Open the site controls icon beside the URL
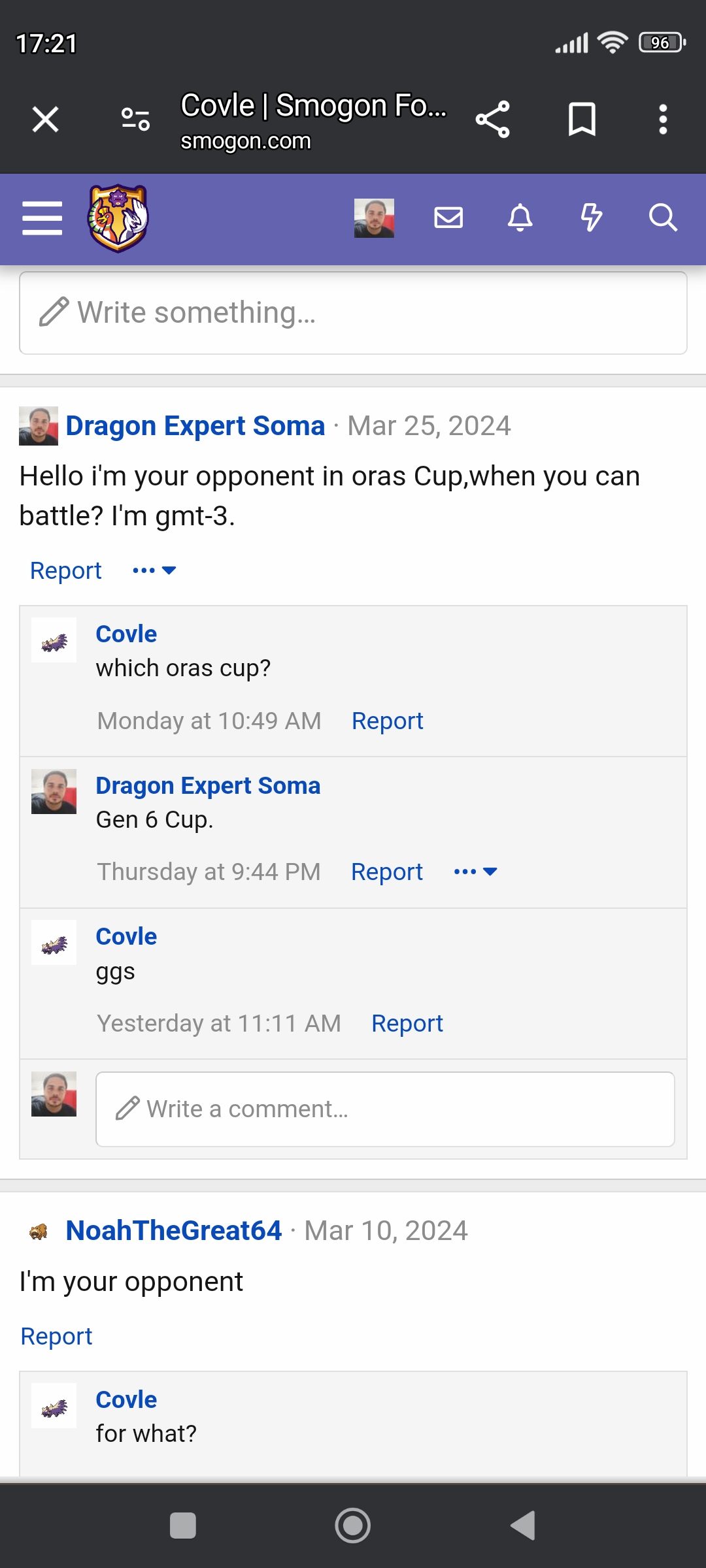 point(134,118)
